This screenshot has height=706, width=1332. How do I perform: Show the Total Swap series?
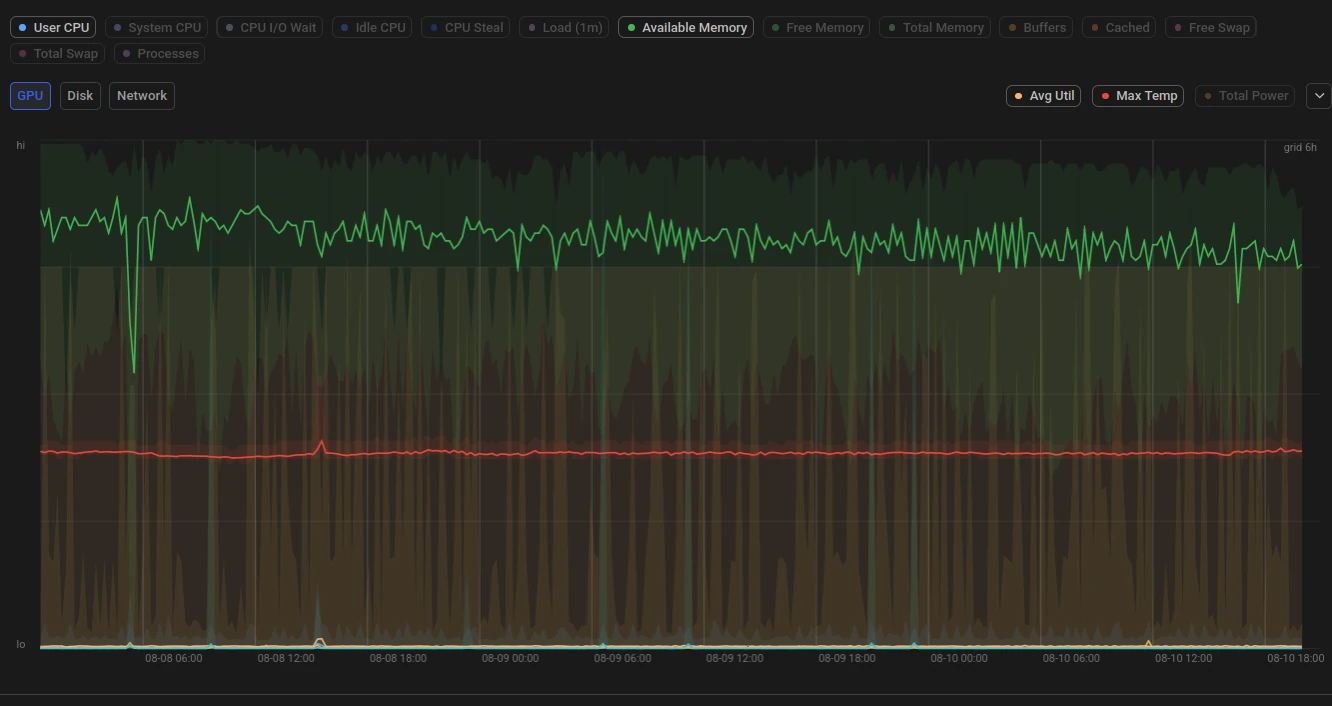coord(58,53)
